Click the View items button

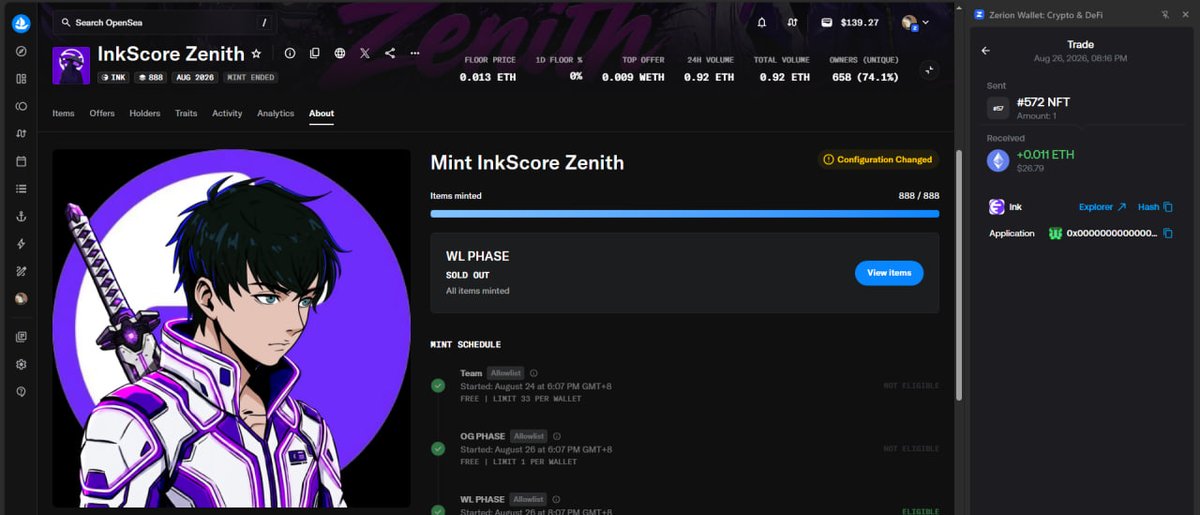[889, 273]
